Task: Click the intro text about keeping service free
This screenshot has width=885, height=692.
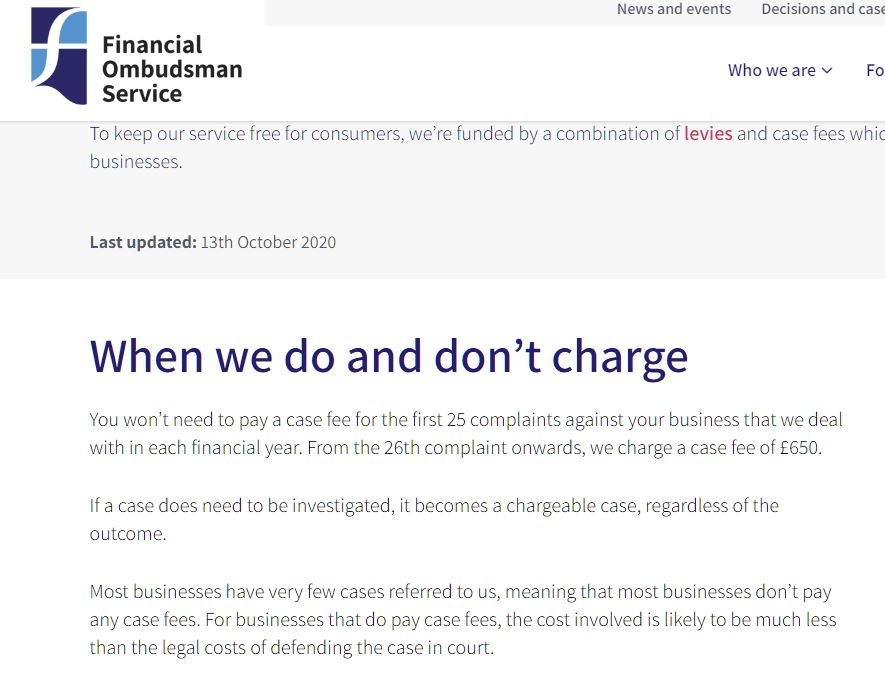Action: pos(487,147)
